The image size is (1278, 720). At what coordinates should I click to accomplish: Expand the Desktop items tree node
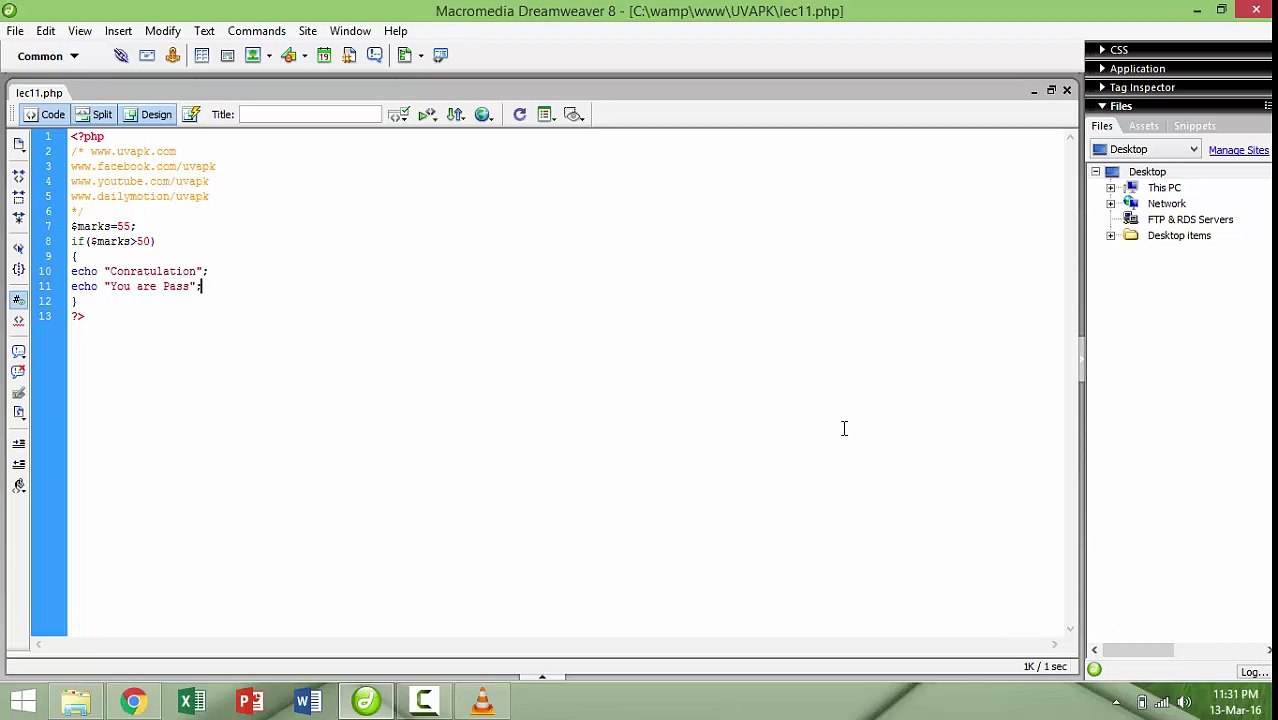(x=1111, y=236)
